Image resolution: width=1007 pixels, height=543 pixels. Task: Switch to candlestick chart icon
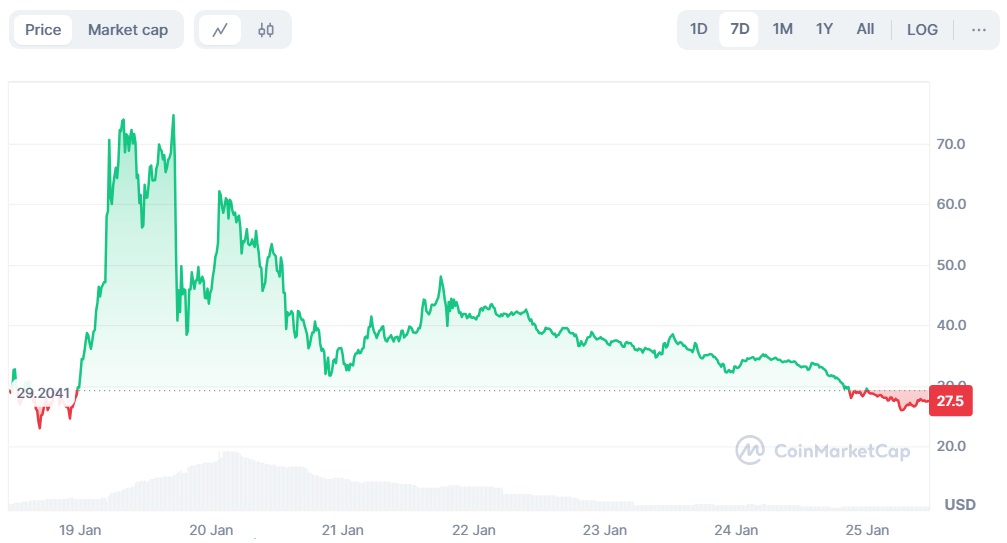point(266,30)
